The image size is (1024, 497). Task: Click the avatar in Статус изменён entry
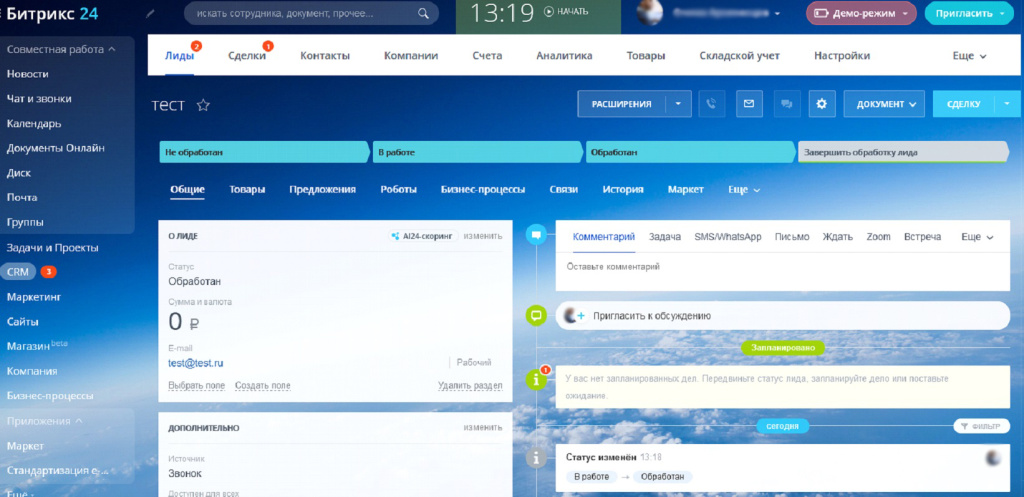click(994, 458)
